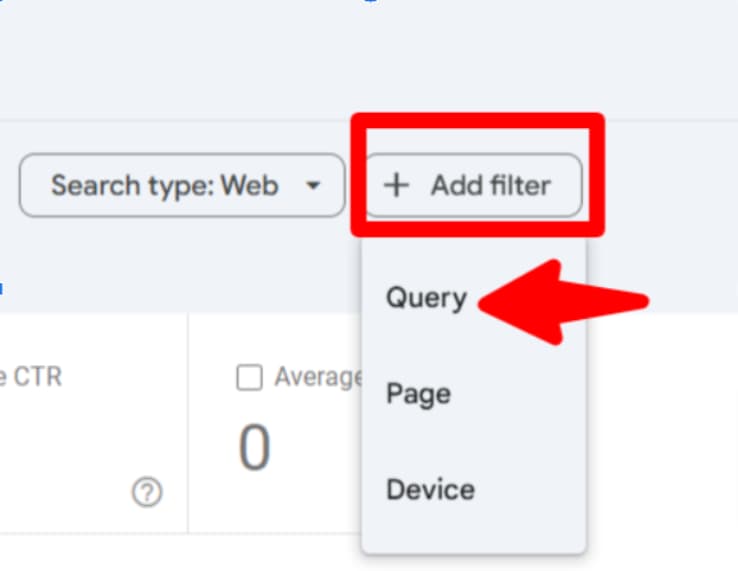Click the question mark help icon
The width and height of the screenshot is (738, 571).
pos(147,492)
